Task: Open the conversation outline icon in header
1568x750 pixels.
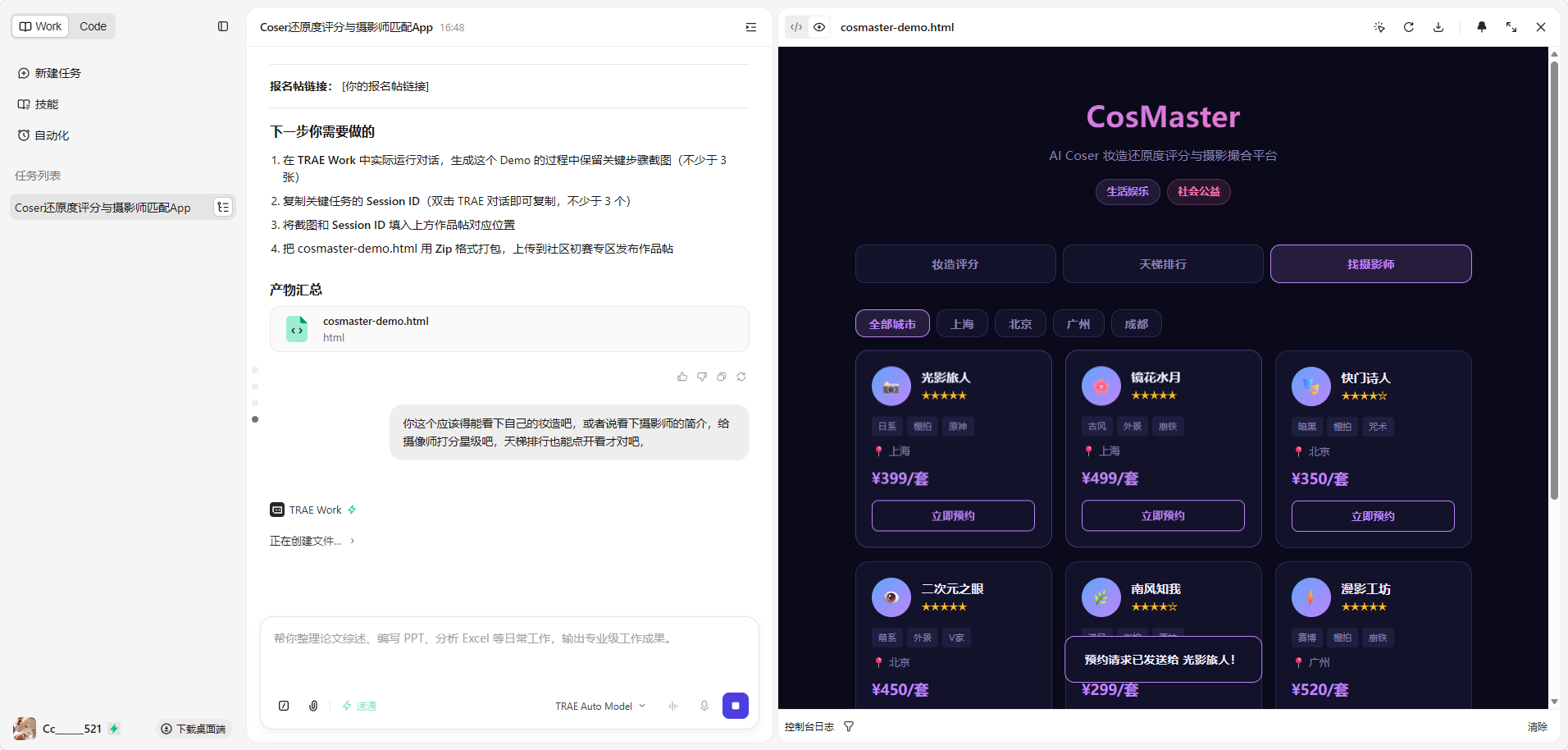Action: [751, 27]
